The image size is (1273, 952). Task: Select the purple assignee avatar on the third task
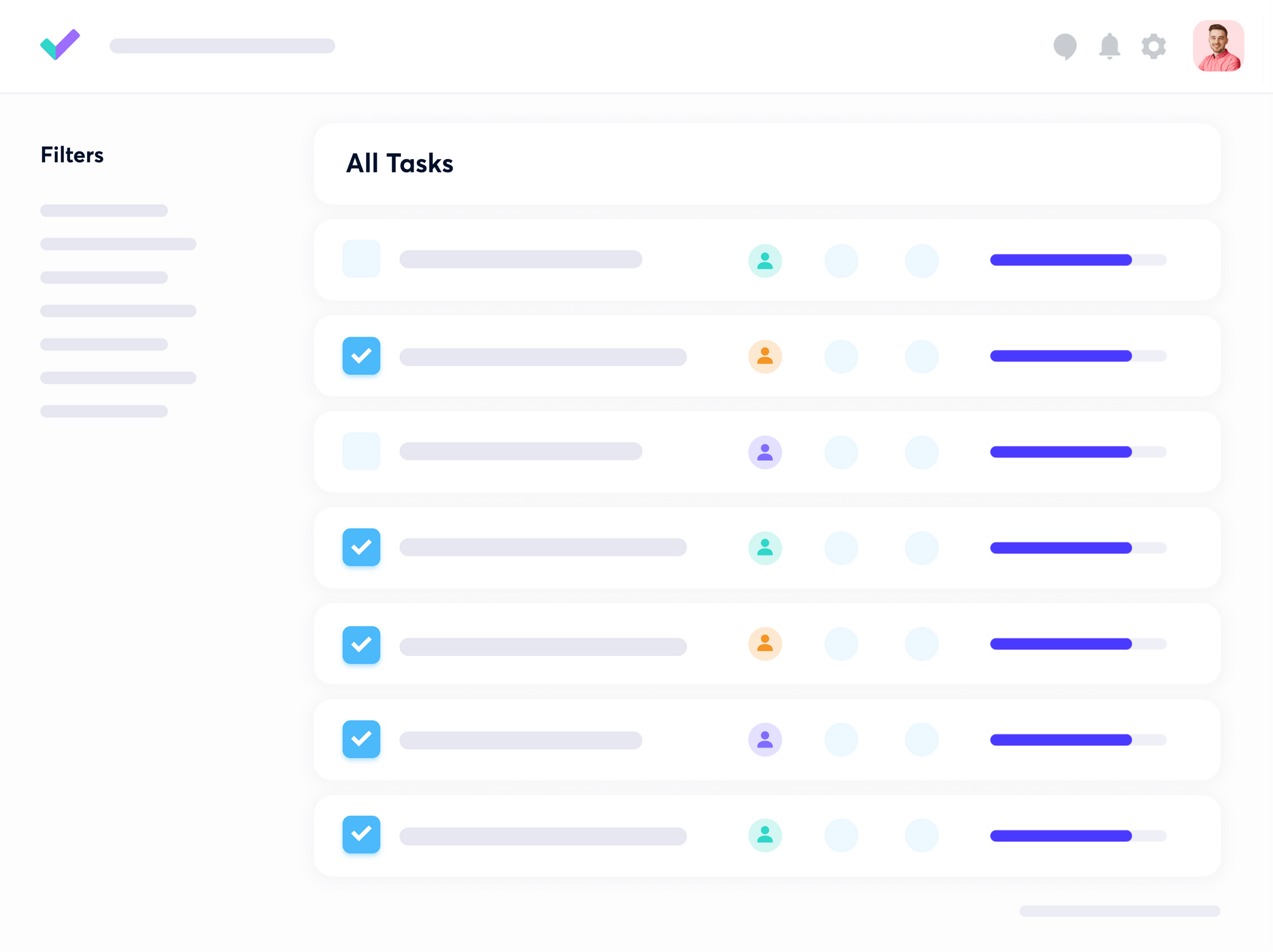(765, 452)
